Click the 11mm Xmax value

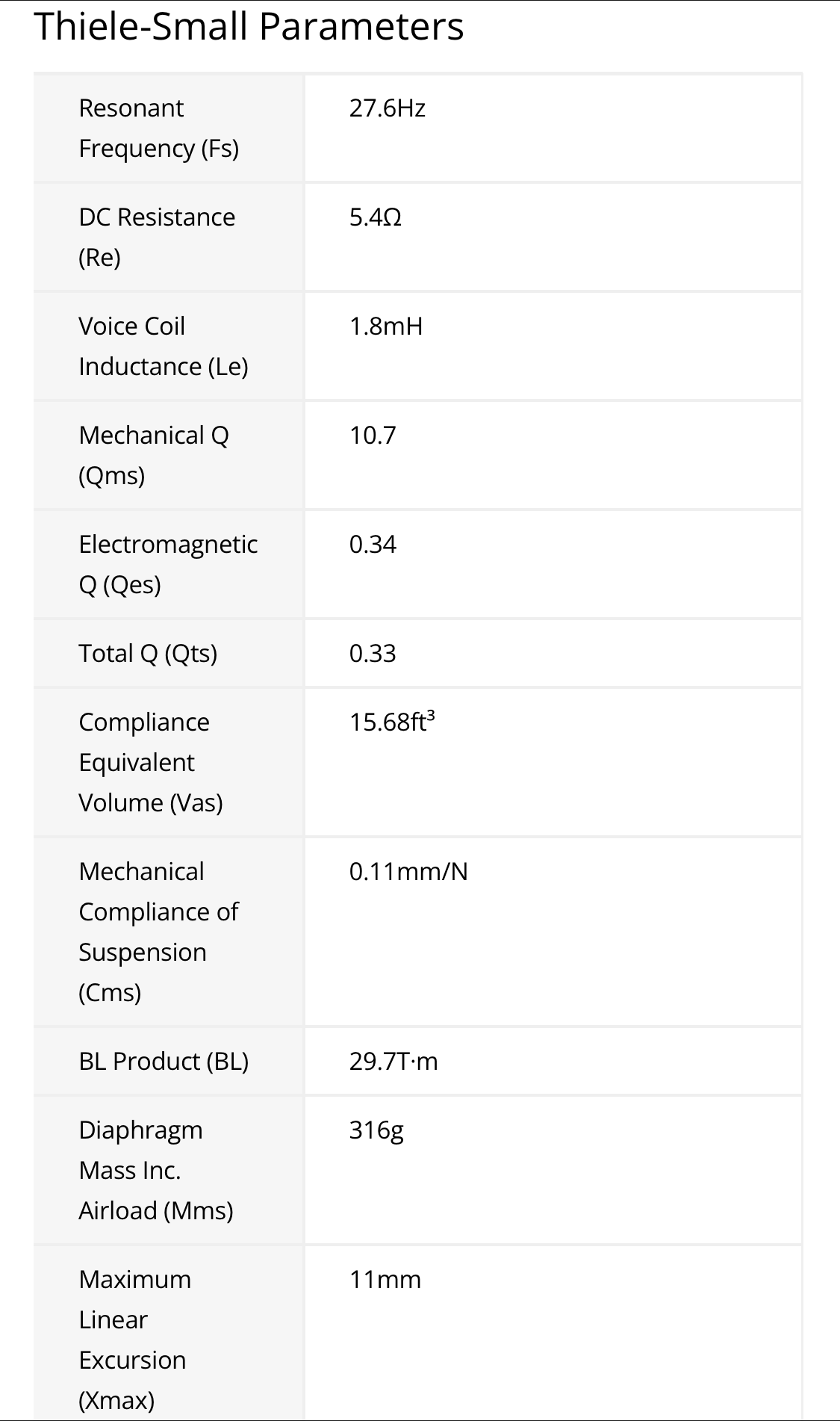click(x=385, y=1280)
